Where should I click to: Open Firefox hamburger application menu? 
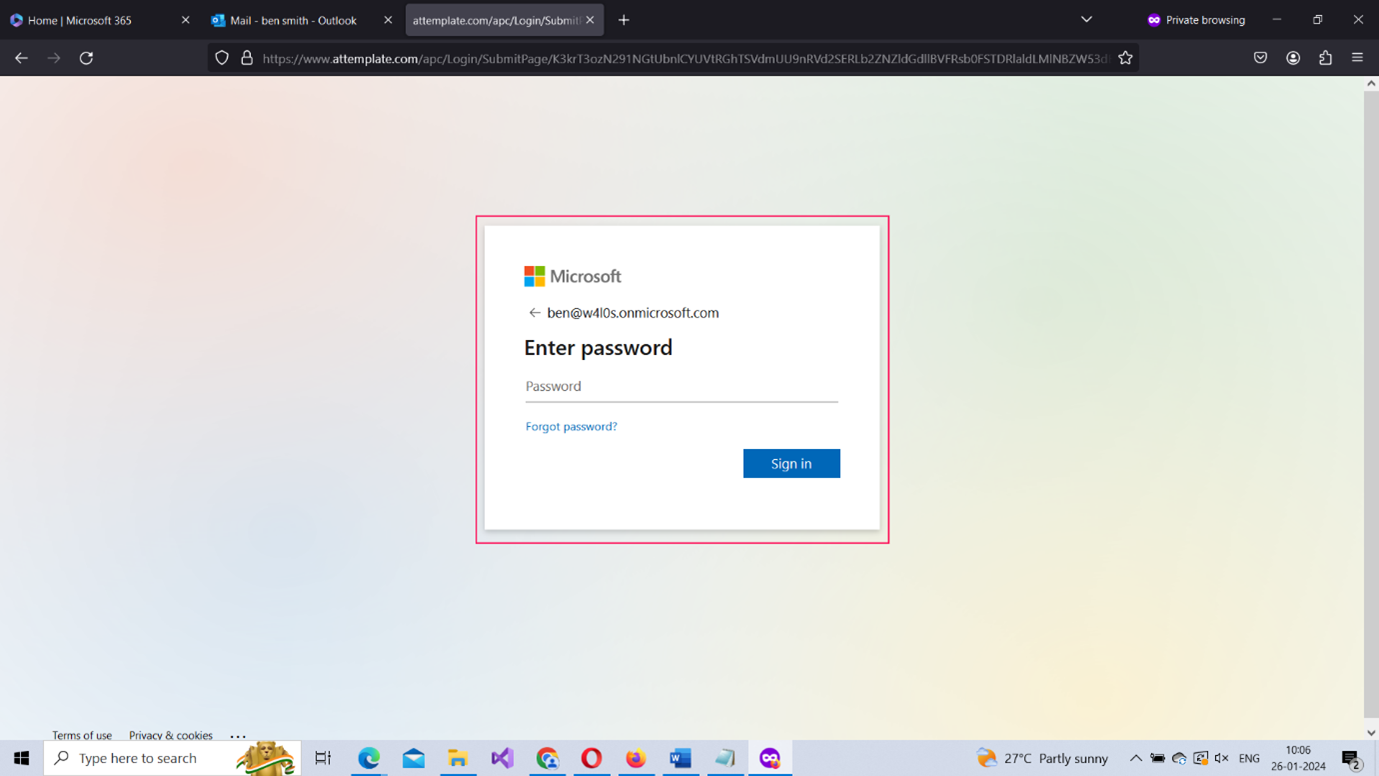1357,58
